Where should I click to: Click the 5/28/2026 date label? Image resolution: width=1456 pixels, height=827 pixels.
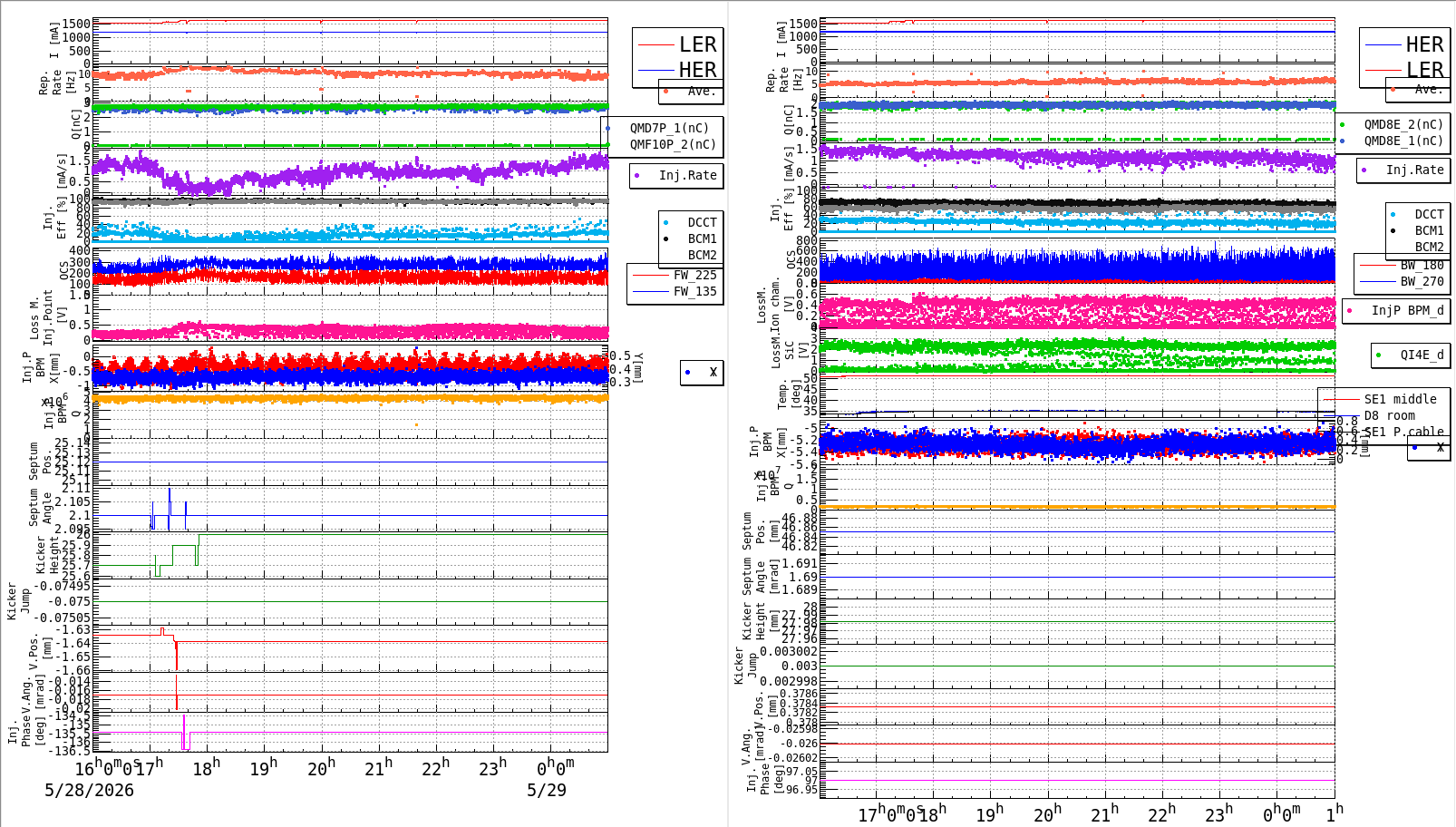(89, 790)
